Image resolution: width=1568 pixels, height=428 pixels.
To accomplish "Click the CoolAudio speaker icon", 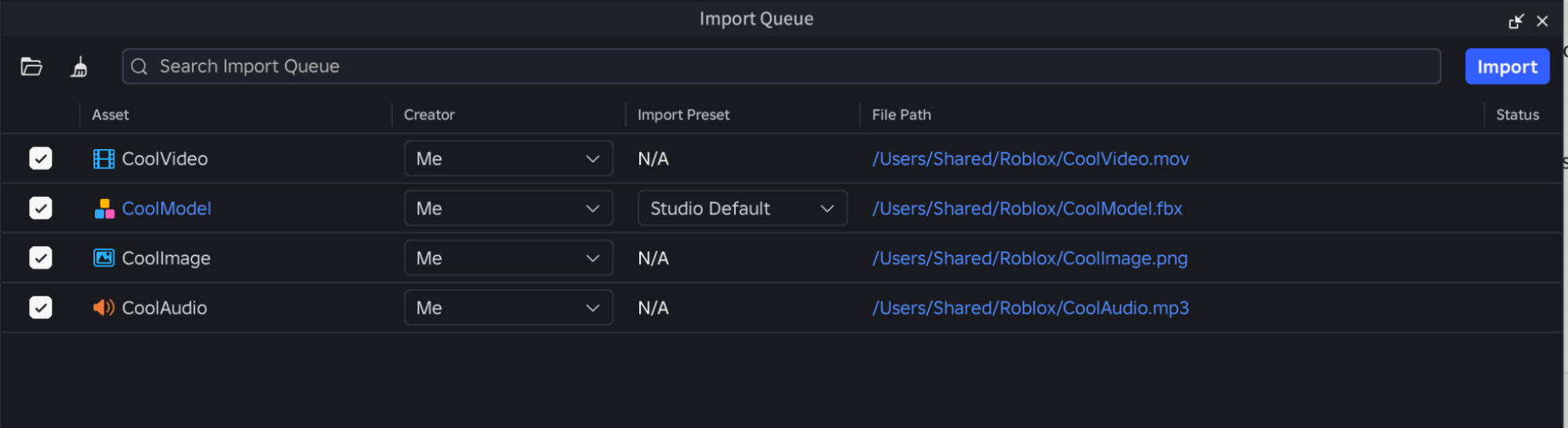I will click(104, 307).
